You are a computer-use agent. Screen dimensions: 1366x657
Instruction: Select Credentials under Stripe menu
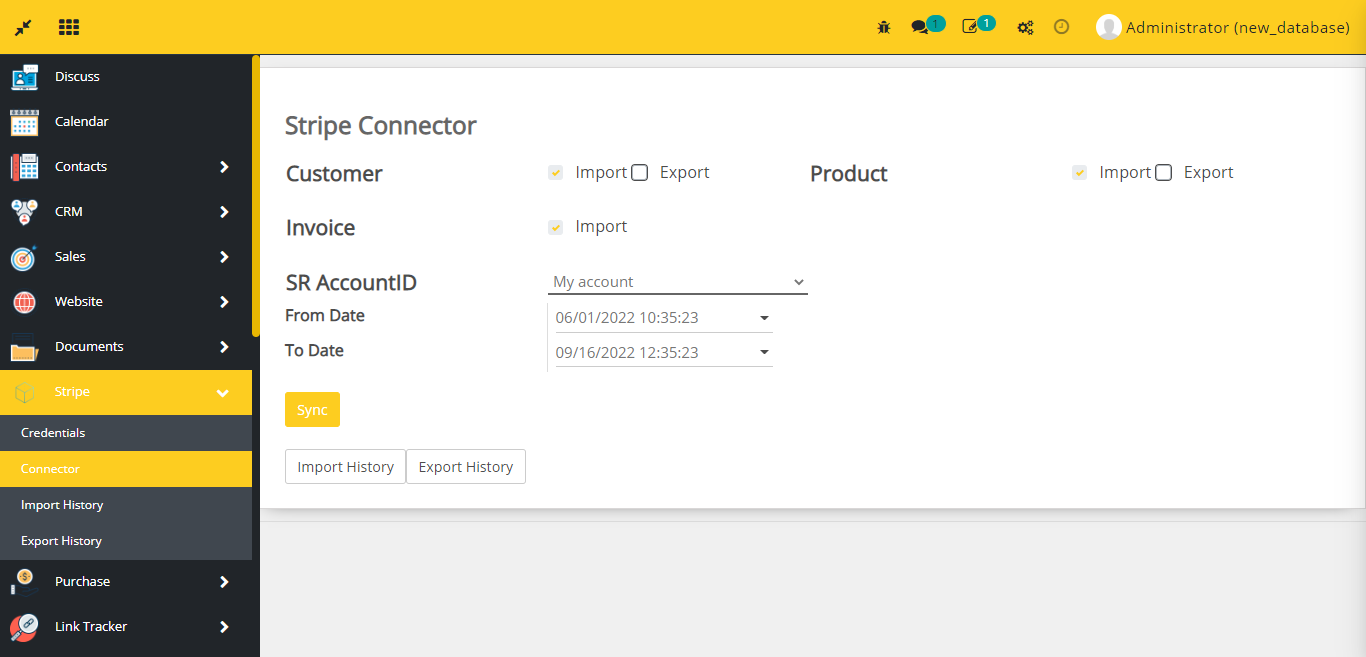53,433
